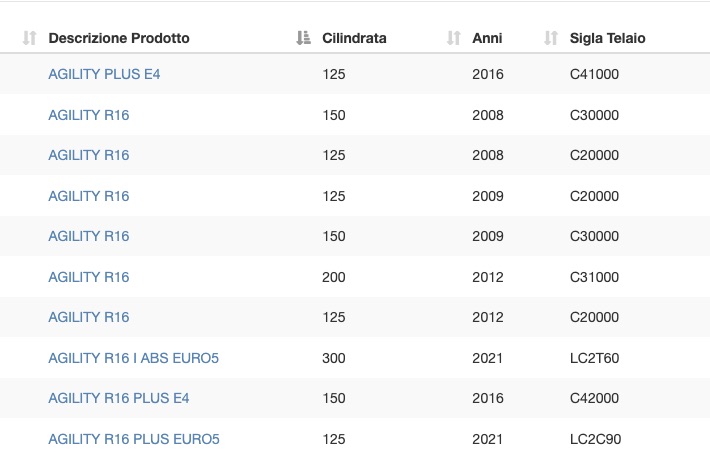Screen dimensions: 710x466
Task: Click 2021 in the AGILITY R16 PLUS EURO5 row
Action: [488, 439]
